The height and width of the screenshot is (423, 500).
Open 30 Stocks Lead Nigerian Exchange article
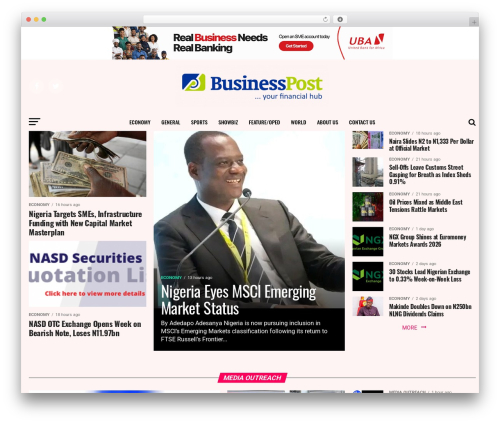(429, 275)
